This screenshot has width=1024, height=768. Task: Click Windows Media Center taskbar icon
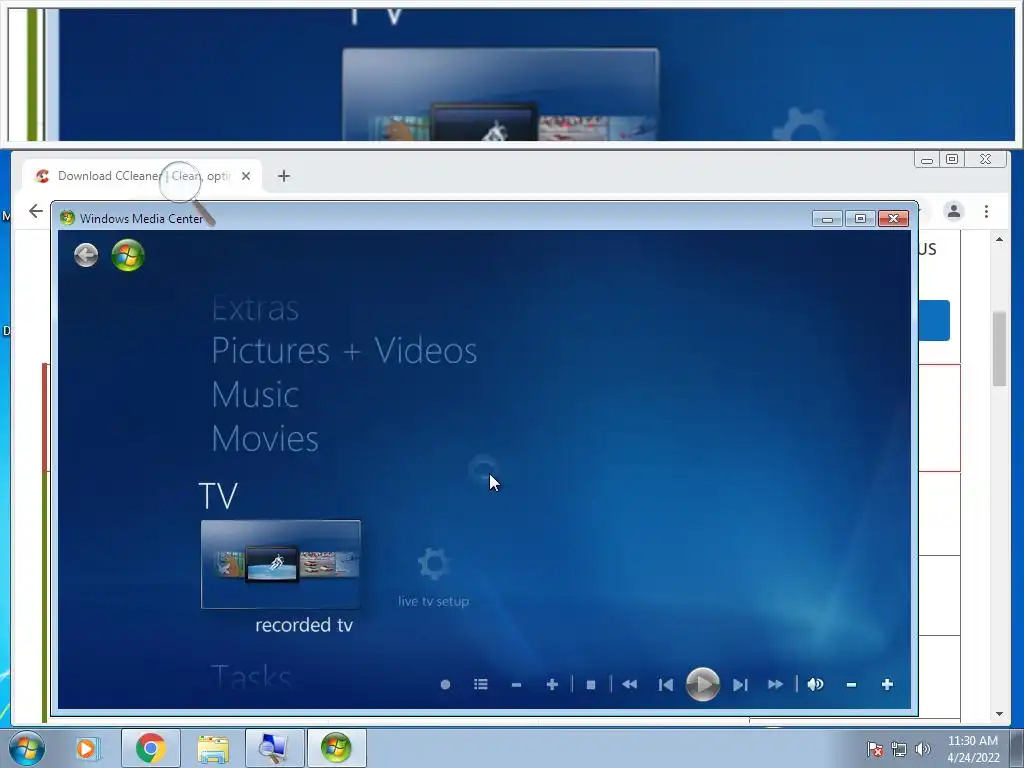pyautogui.click(x=336, y=748)
